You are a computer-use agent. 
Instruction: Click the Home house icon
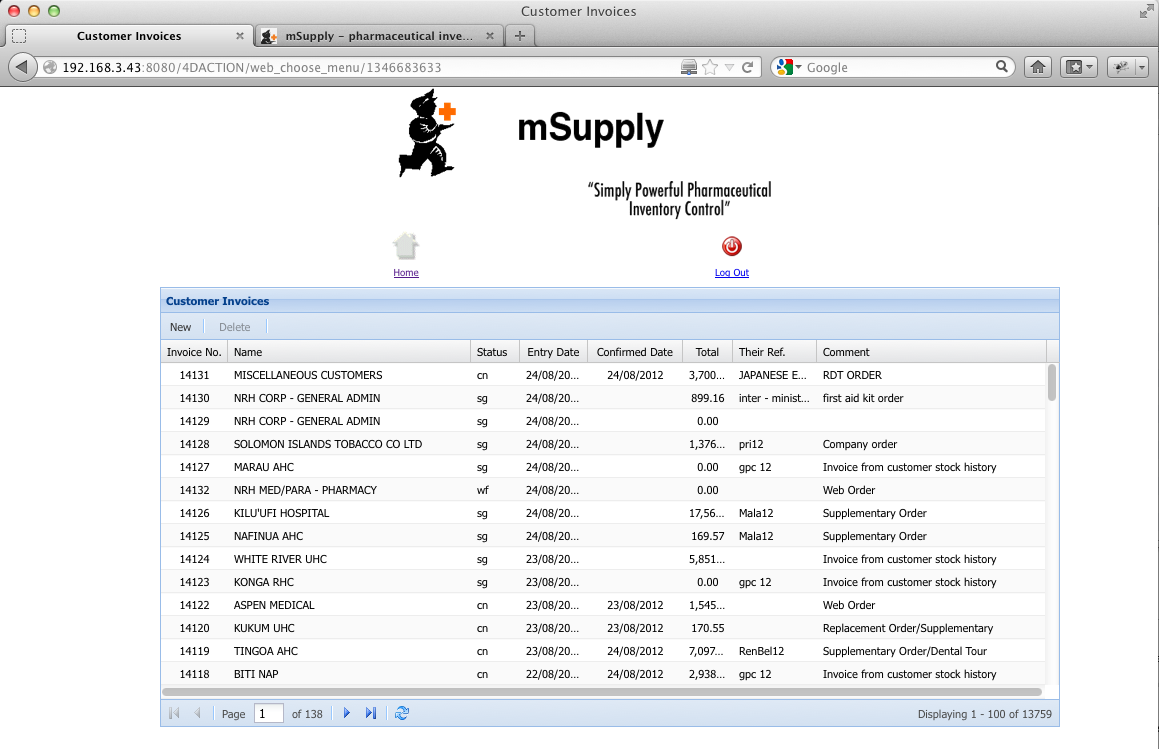coord(406,246)
